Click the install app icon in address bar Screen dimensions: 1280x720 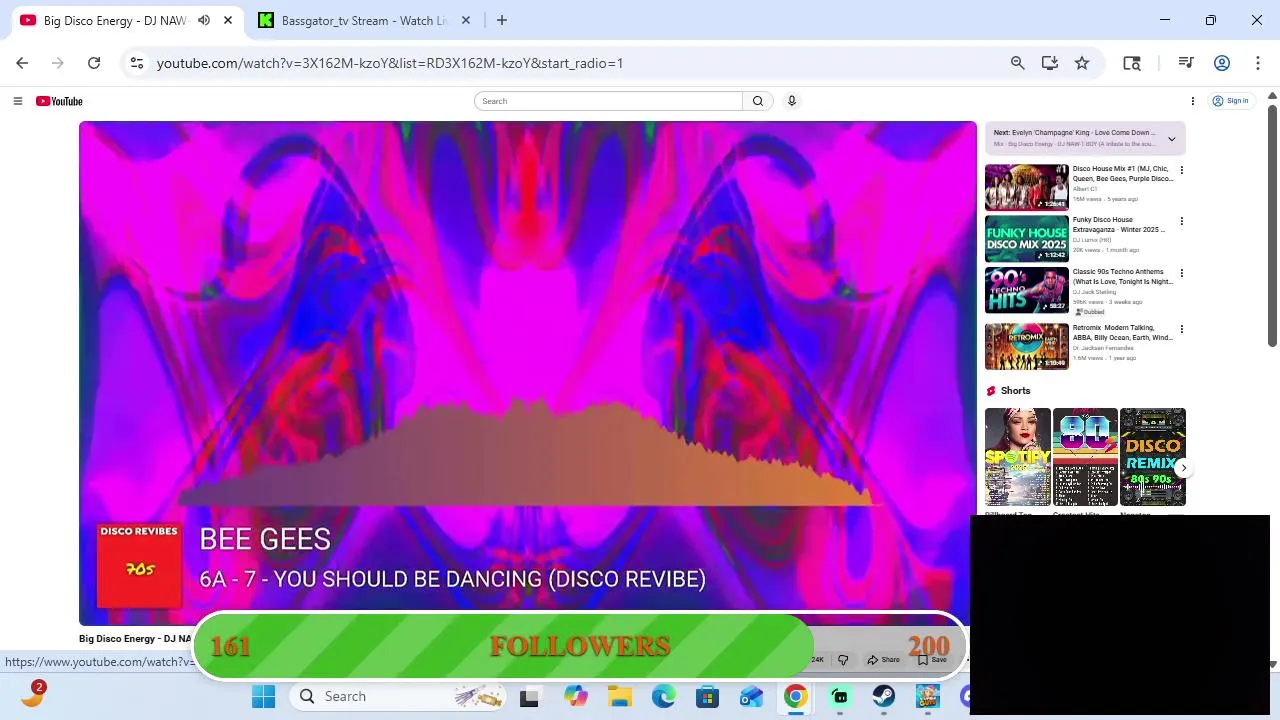tap(1049, 63)
